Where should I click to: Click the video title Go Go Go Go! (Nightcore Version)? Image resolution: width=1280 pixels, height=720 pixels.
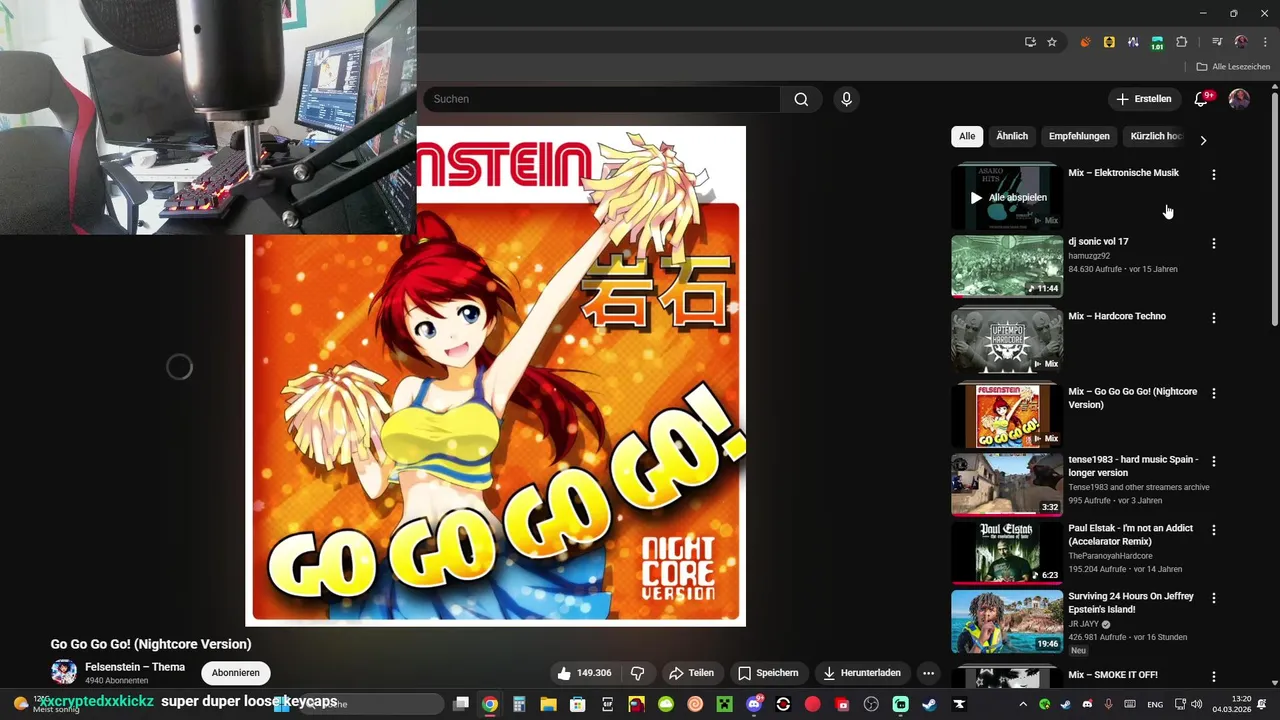pos(151,644)
